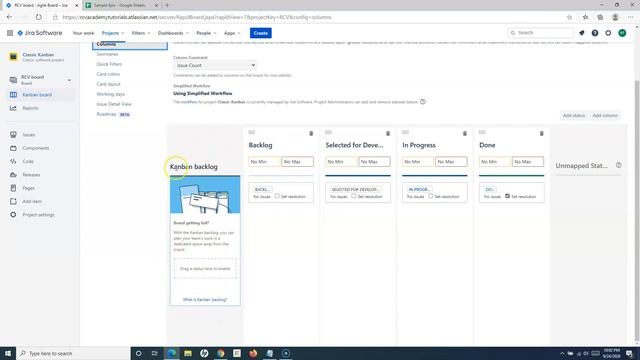Grab the Done column drag handle
This screenshot has width=640, height=360.
482,132
